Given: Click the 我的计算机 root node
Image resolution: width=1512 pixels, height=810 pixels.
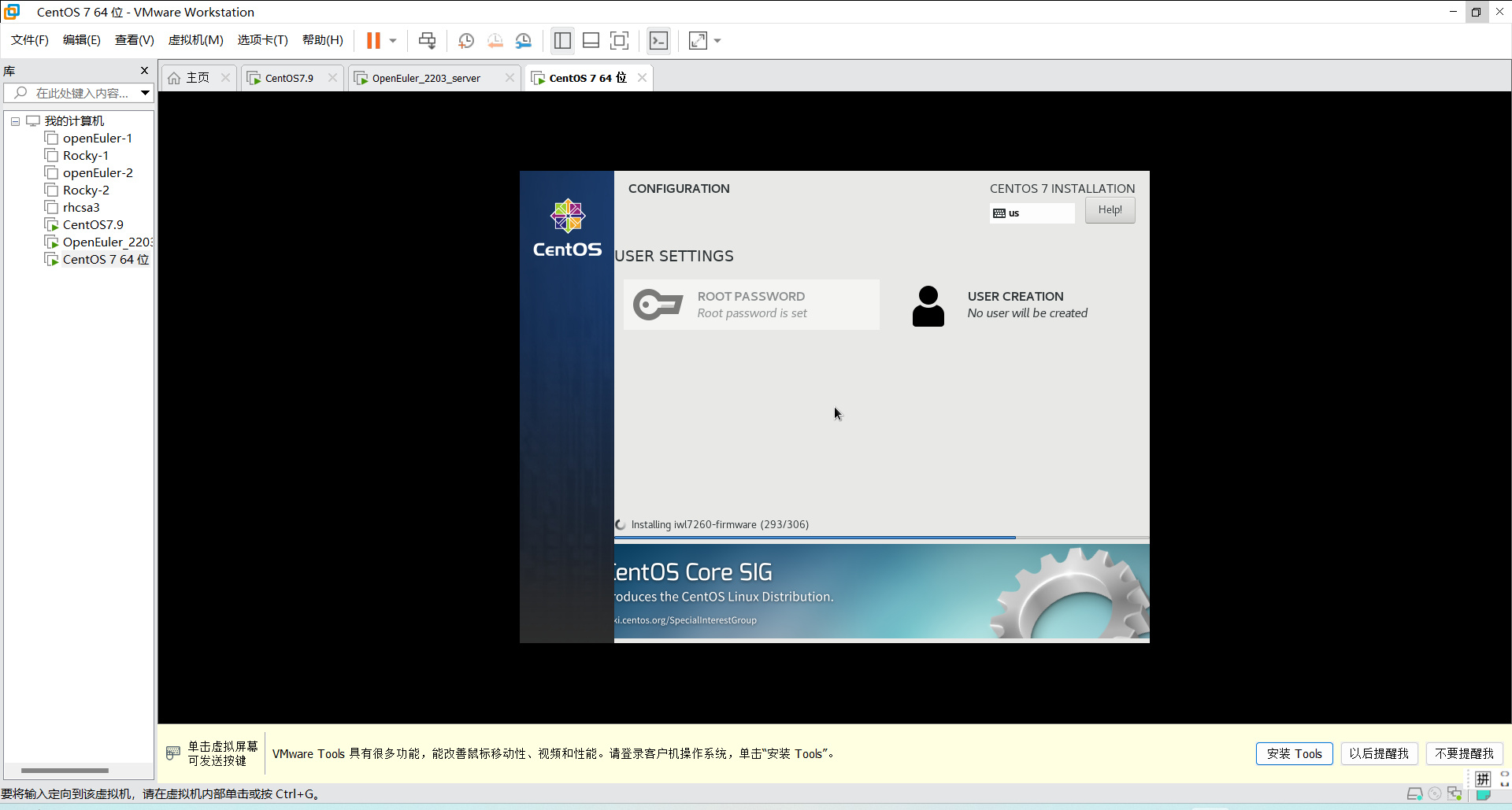Looking at the screenshot, I should [74, 121].
